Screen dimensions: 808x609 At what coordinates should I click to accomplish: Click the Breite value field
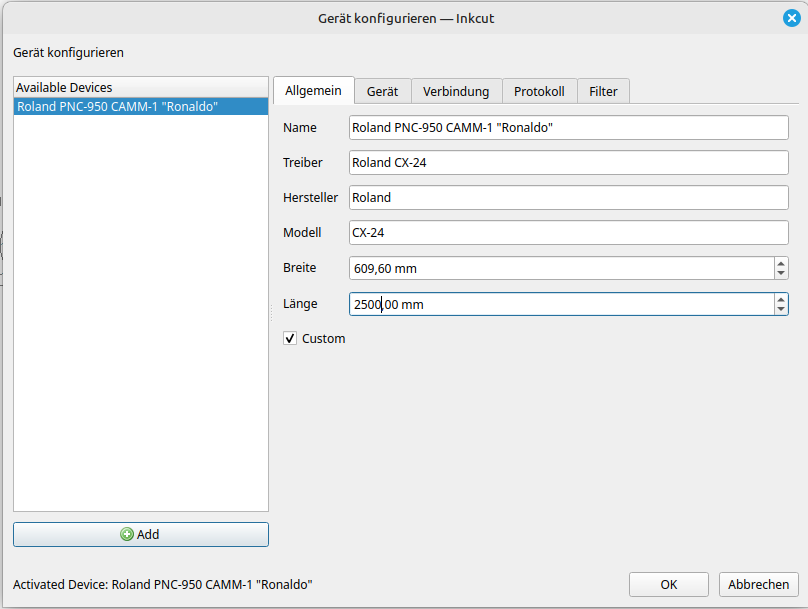point(561,268)
